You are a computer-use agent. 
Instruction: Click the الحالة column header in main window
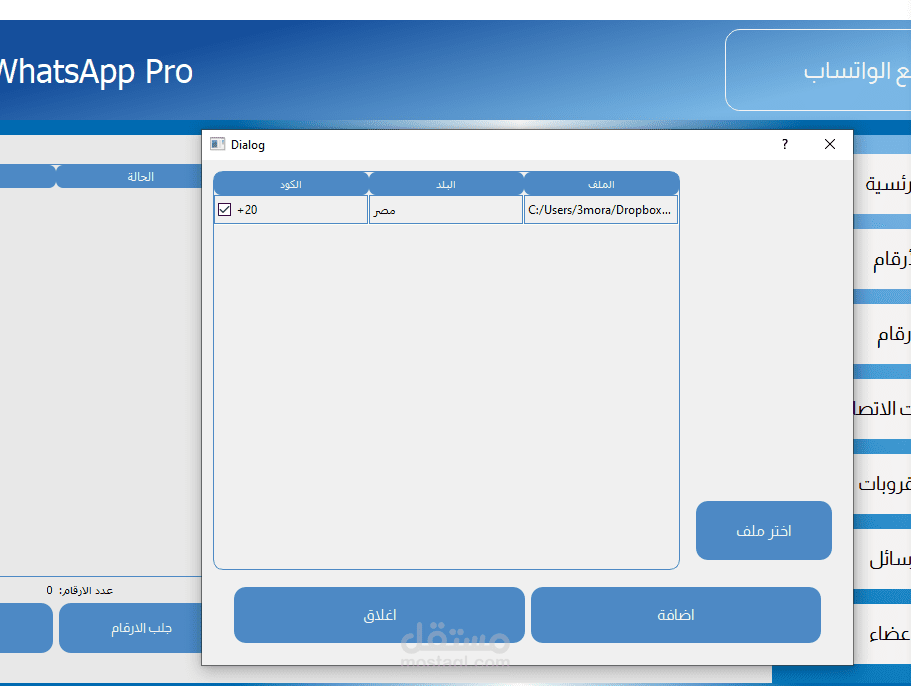coord(129,177)
